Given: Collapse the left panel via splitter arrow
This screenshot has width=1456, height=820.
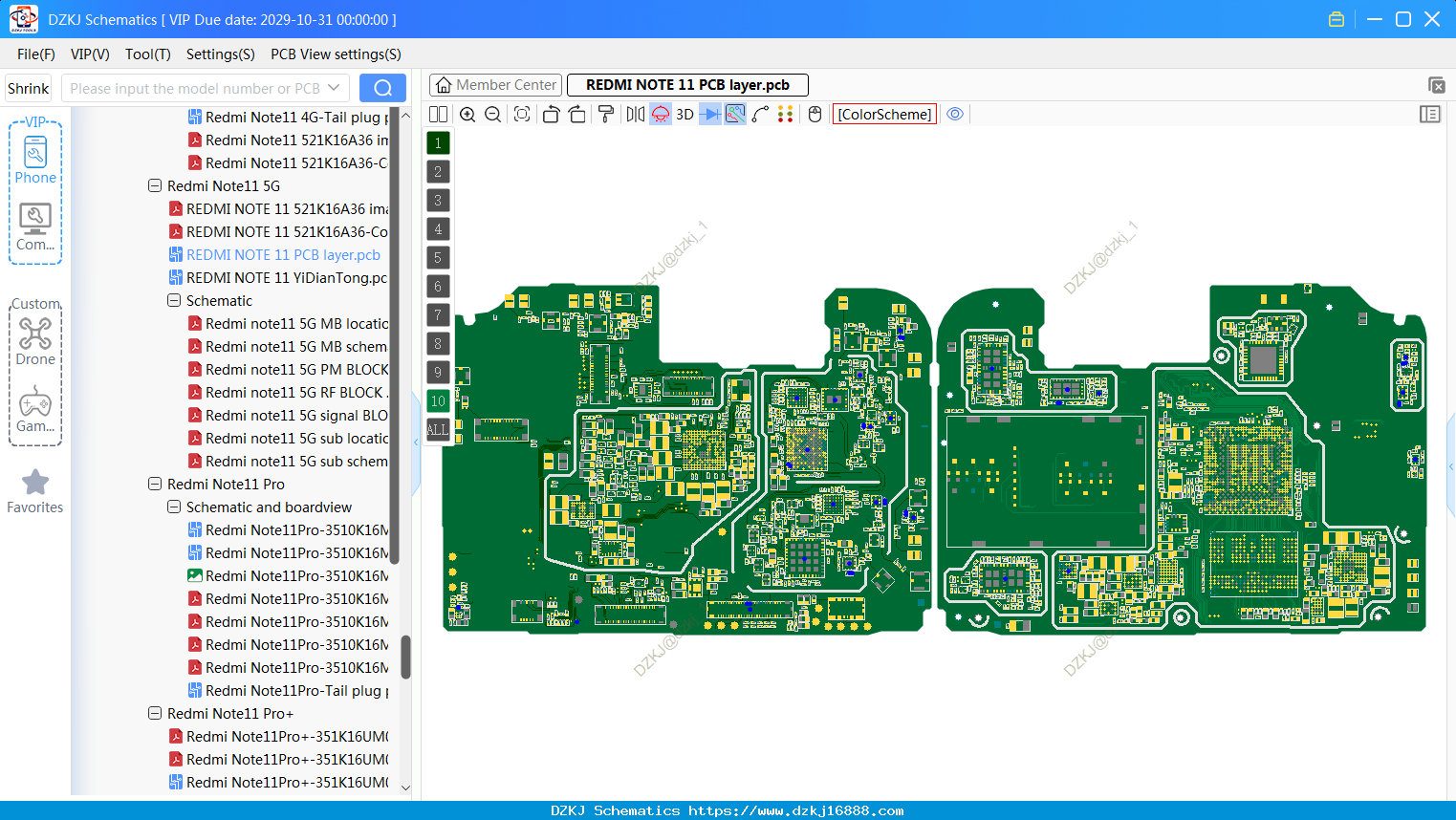Looking at the screenshot, I should 416,442.
